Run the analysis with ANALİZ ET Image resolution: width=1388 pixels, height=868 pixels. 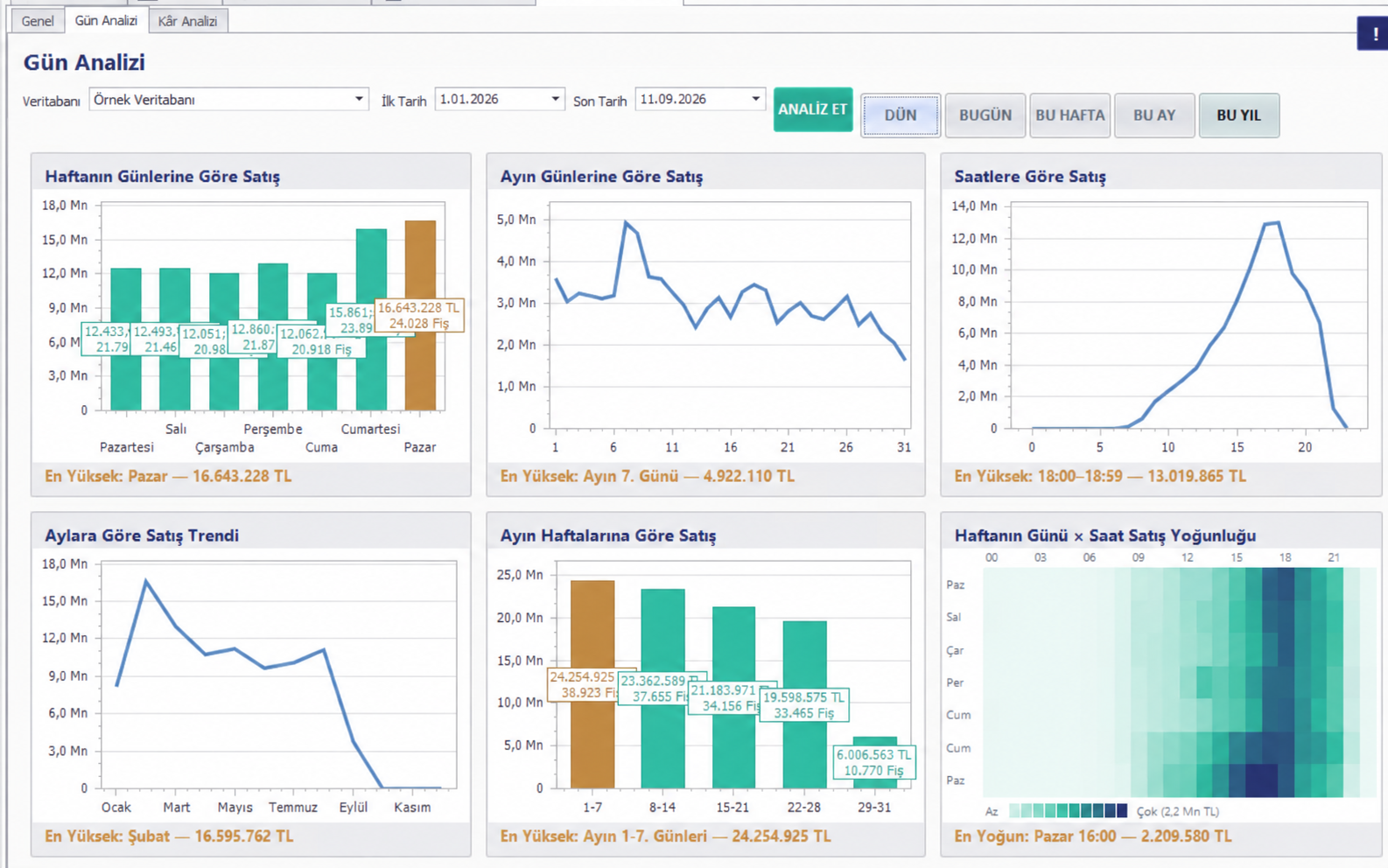(x=813, y=109)
